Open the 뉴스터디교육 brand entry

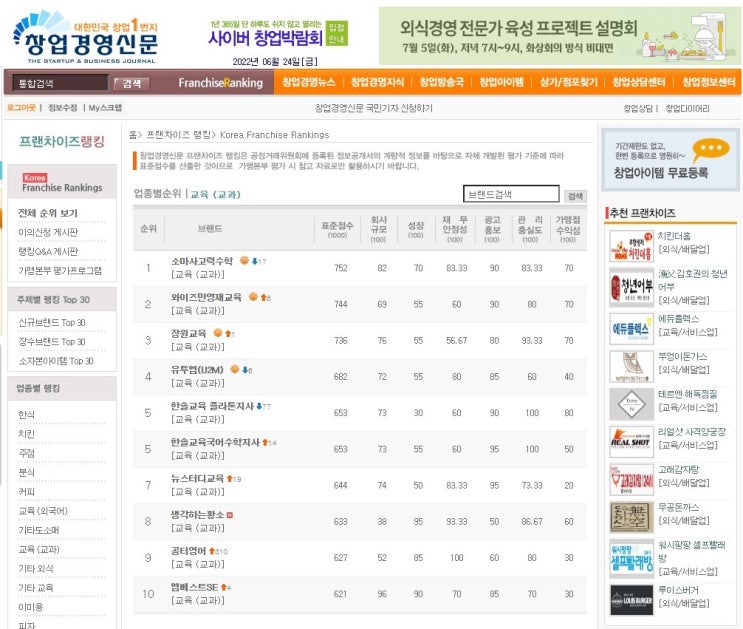point(197,478)
